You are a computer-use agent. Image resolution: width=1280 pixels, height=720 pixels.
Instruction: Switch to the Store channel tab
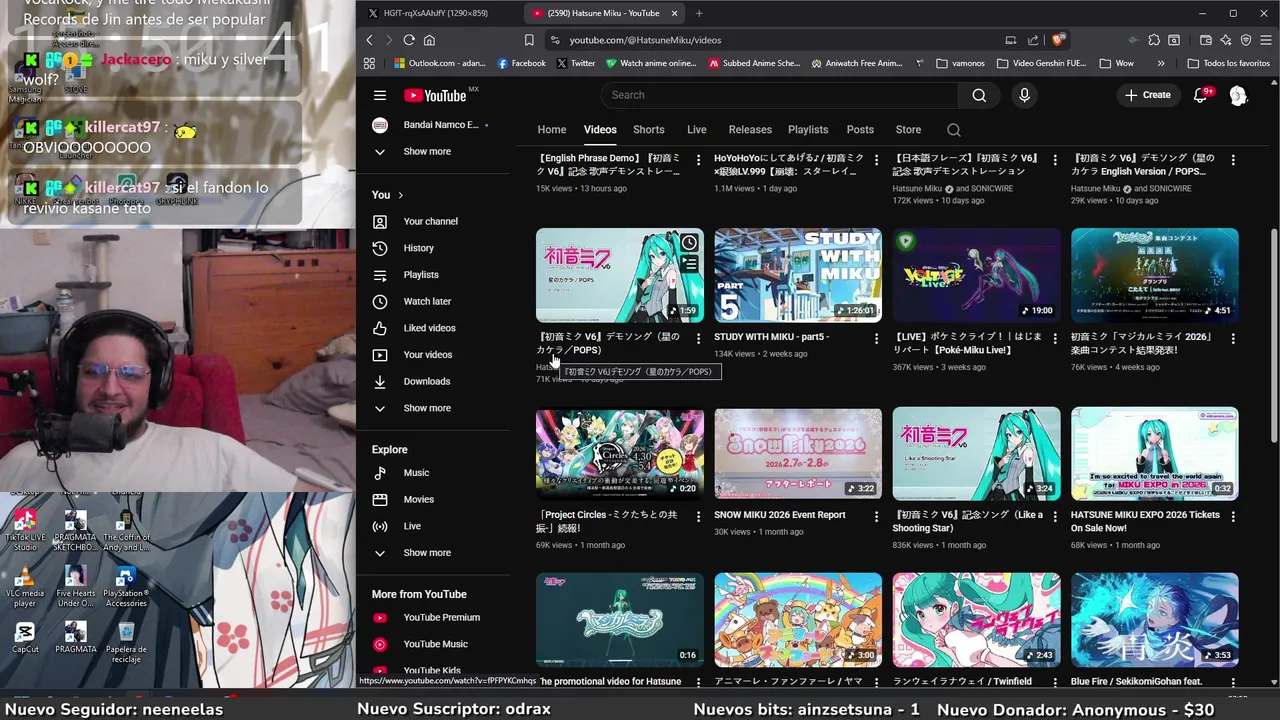point(908,130)
